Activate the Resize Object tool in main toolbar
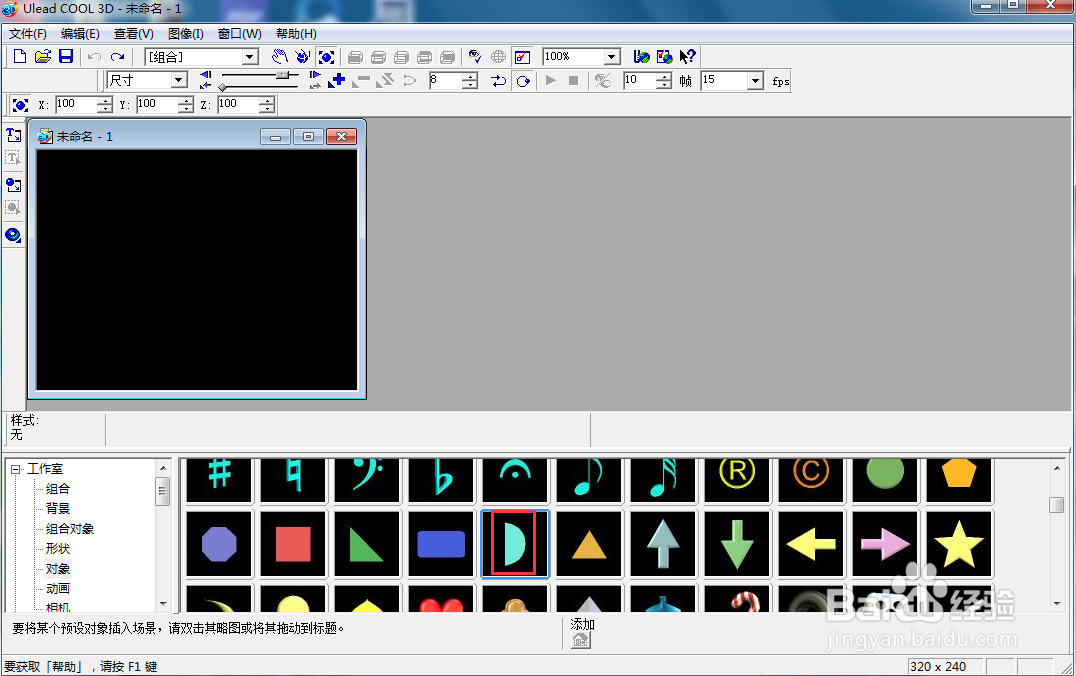This screenshot has height=676, width=1076. pos(327,57)
